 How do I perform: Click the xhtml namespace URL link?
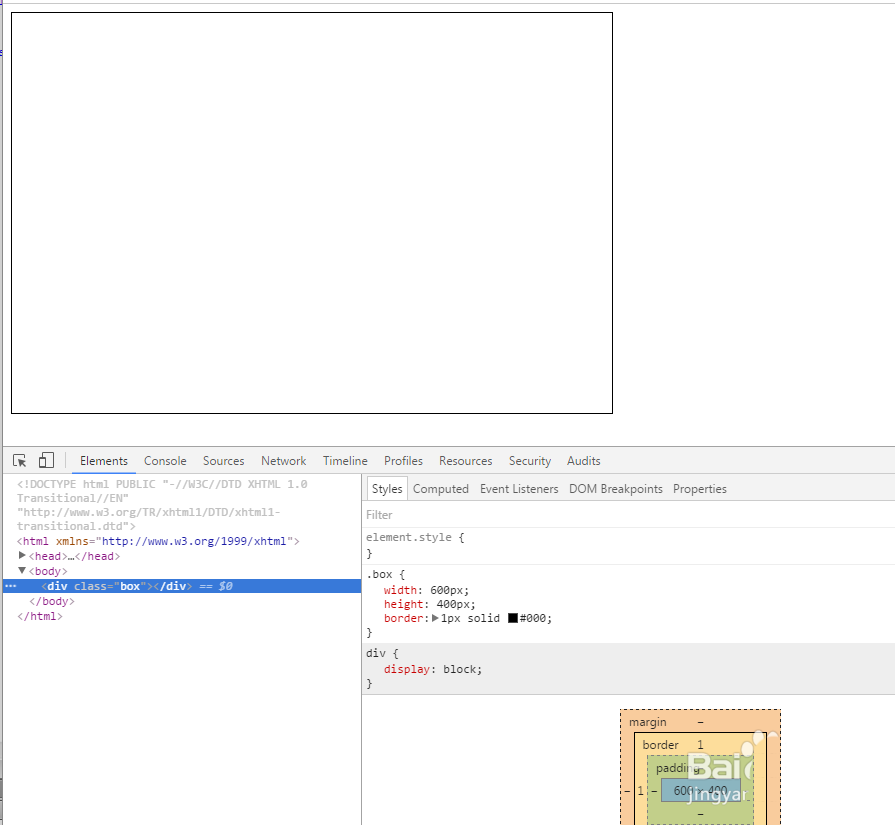(x=192, y=541)
